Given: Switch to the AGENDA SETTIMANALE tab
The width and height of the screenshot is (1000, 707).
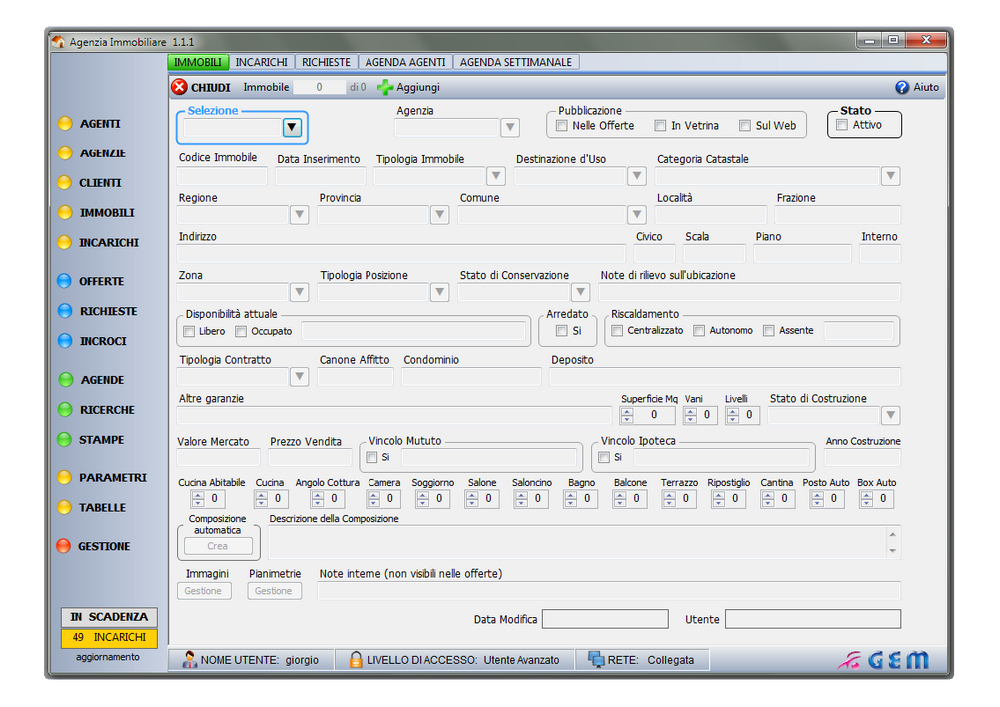Looking at the screenshot, I should pos(516,62).
